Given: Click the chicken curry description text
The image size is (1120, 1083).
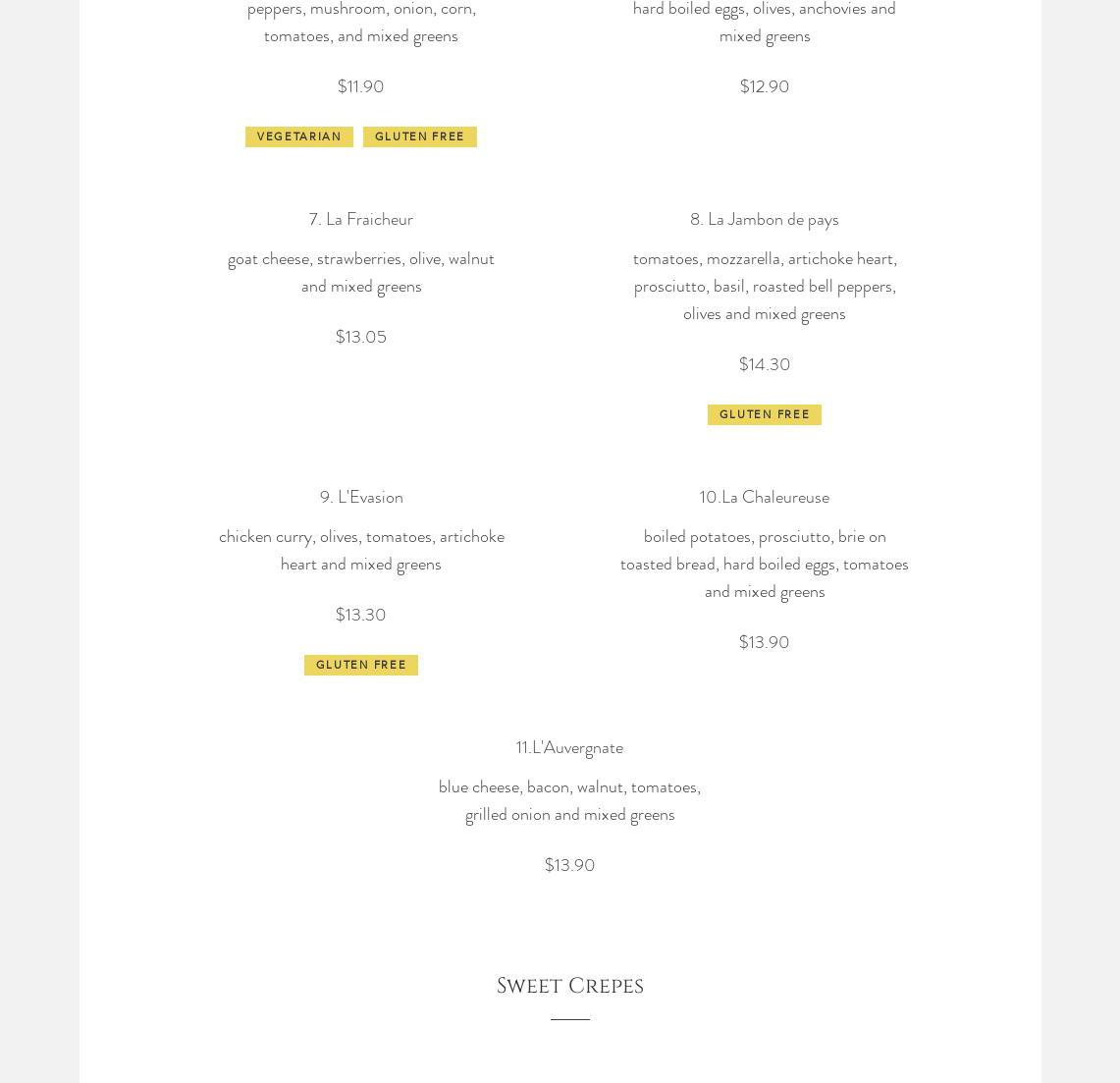Looking at the screenshot, I should [x=360, y=550].
